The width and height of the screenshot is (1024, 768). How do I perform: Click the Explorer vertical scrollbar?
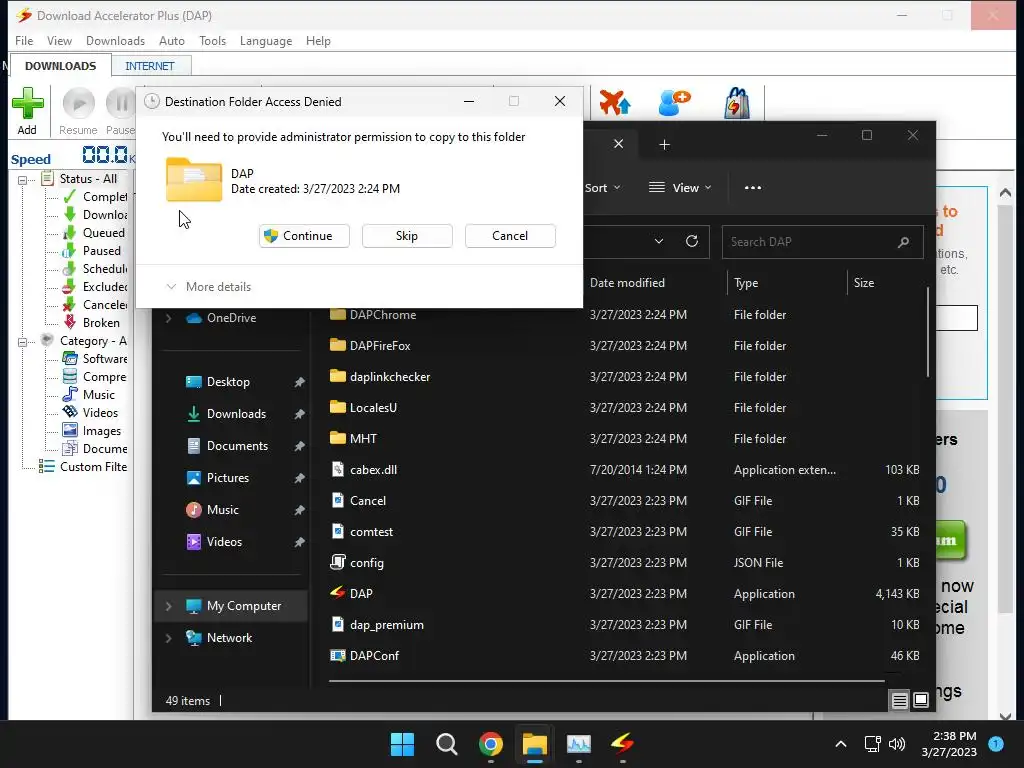coord(927,333)
